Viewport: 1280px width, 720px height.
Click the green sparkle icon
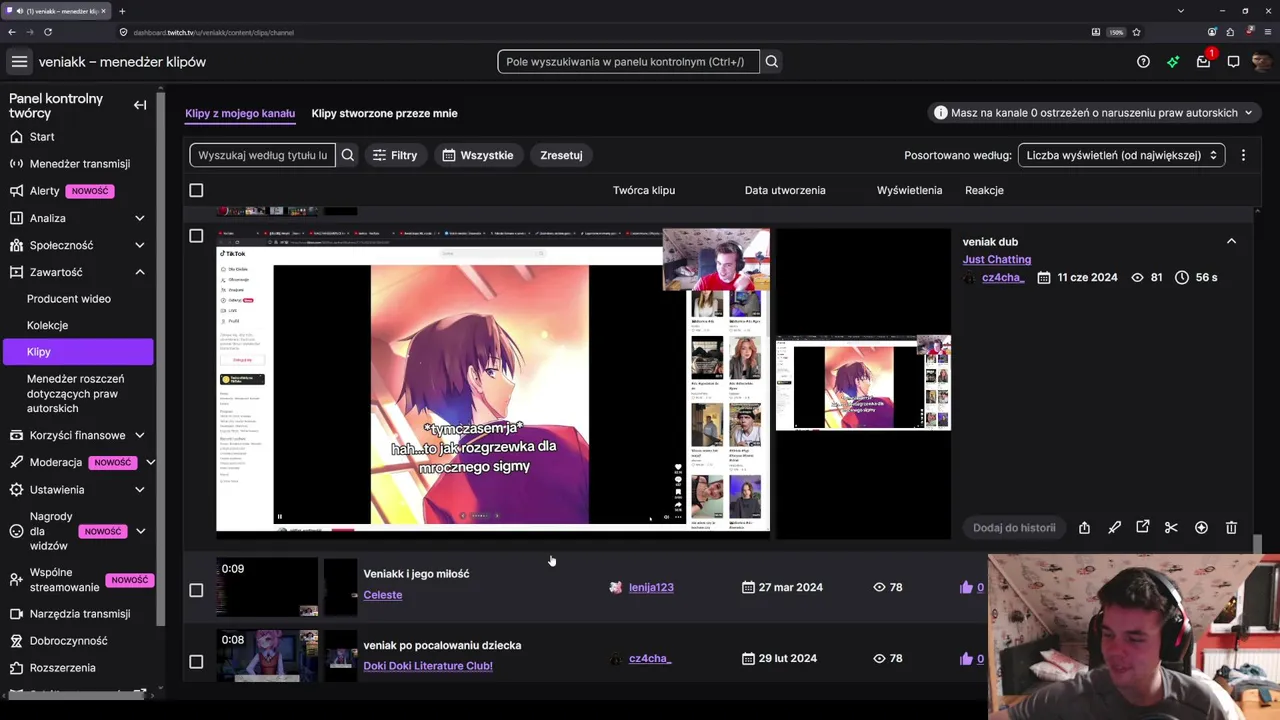pyautogui.click(x=1173, y=62)
